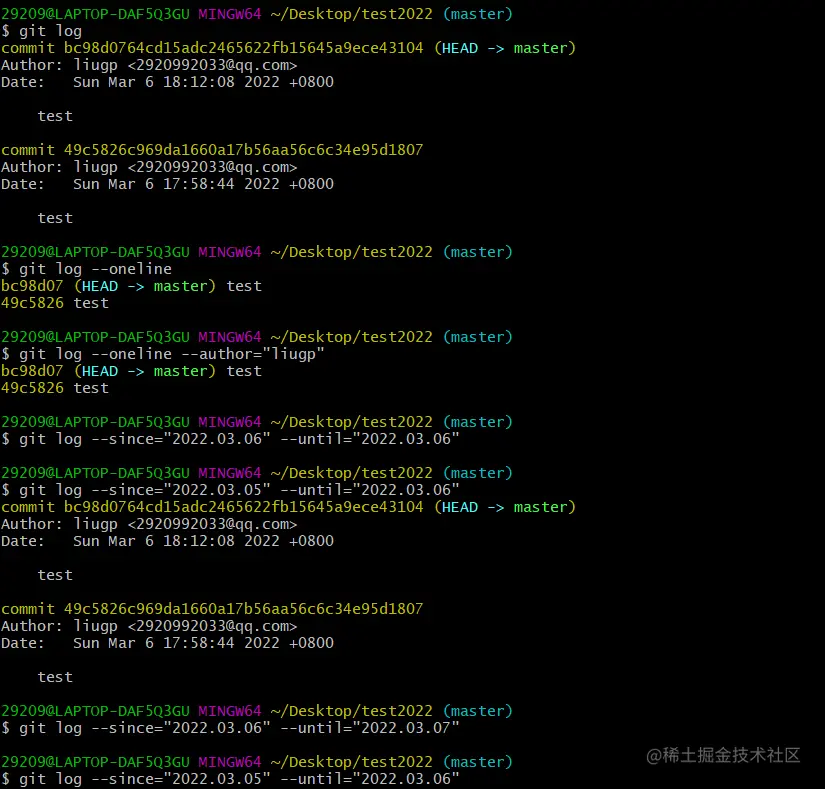Click Date 18:12:08 line in first "git log" output

click(167, 83)
